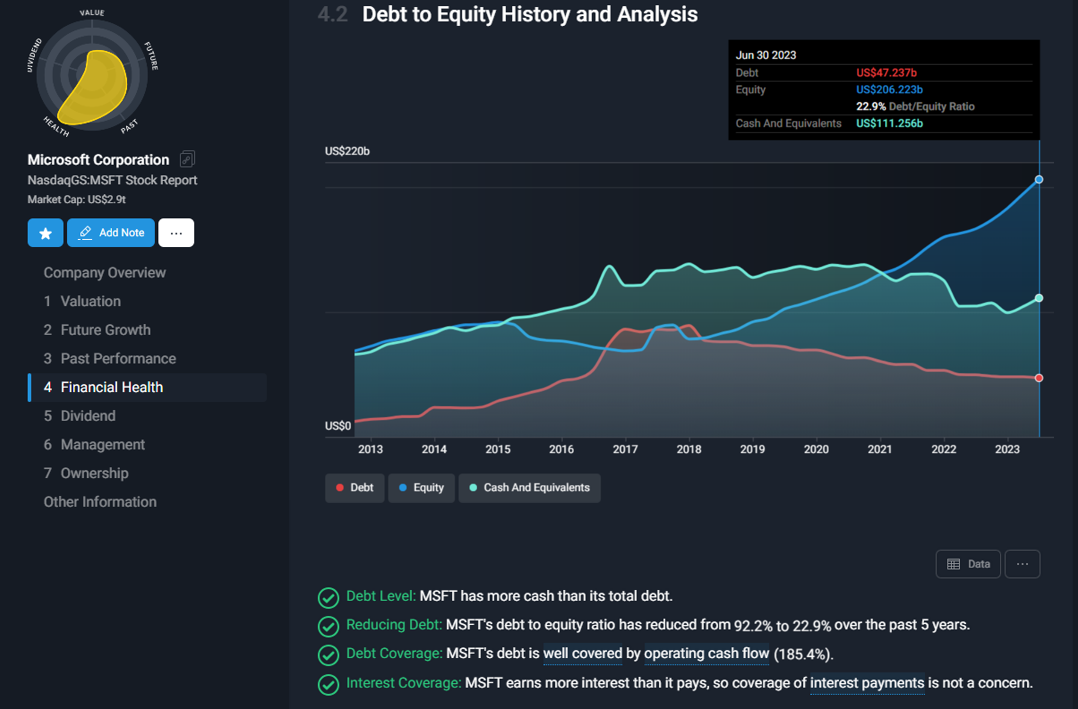Click the Interest Coverage check icon
The width and height of the screenshot is (1078, 709).
click(x=329, y=684)
